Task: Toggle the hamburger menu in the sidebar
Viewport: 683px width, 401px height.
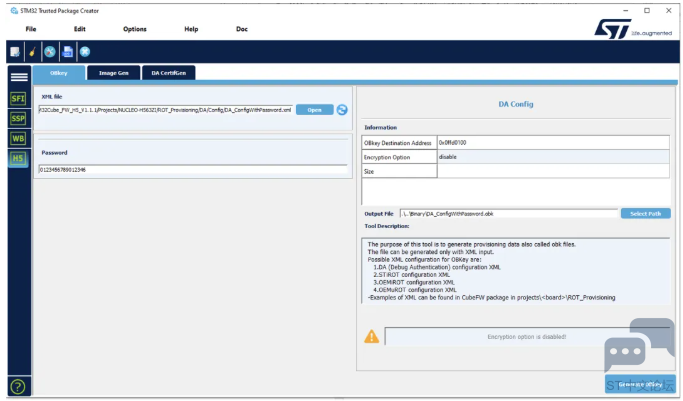Action: click(x=19, y=77)
